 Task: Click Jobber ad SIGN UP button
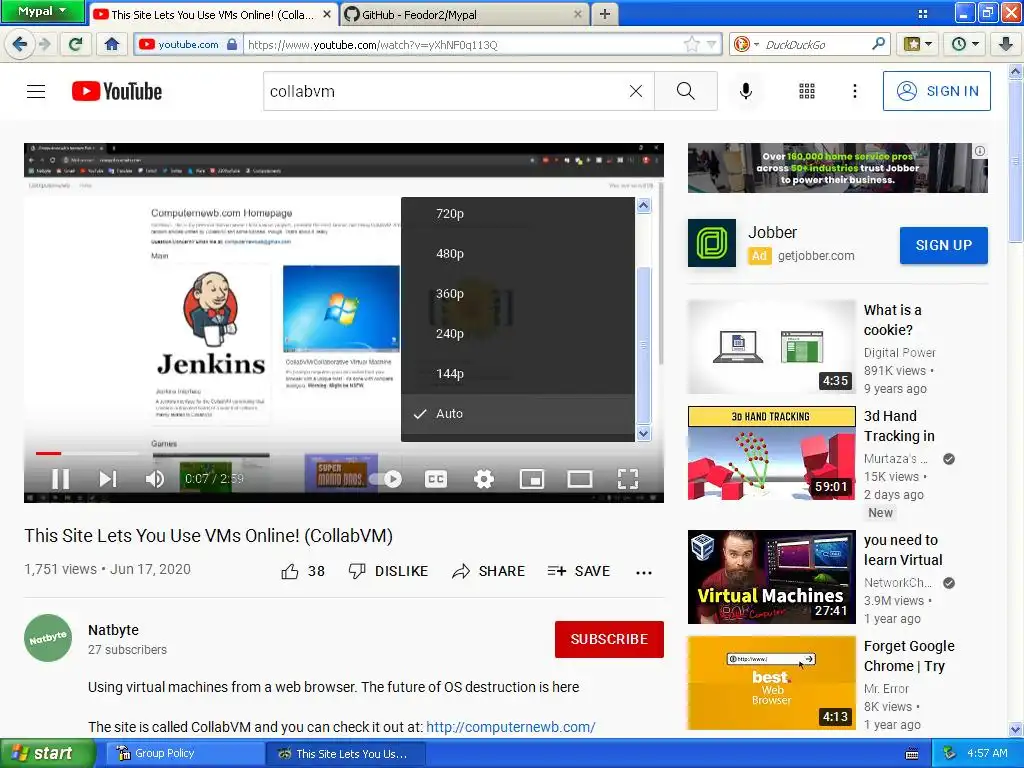pos(944,246)
